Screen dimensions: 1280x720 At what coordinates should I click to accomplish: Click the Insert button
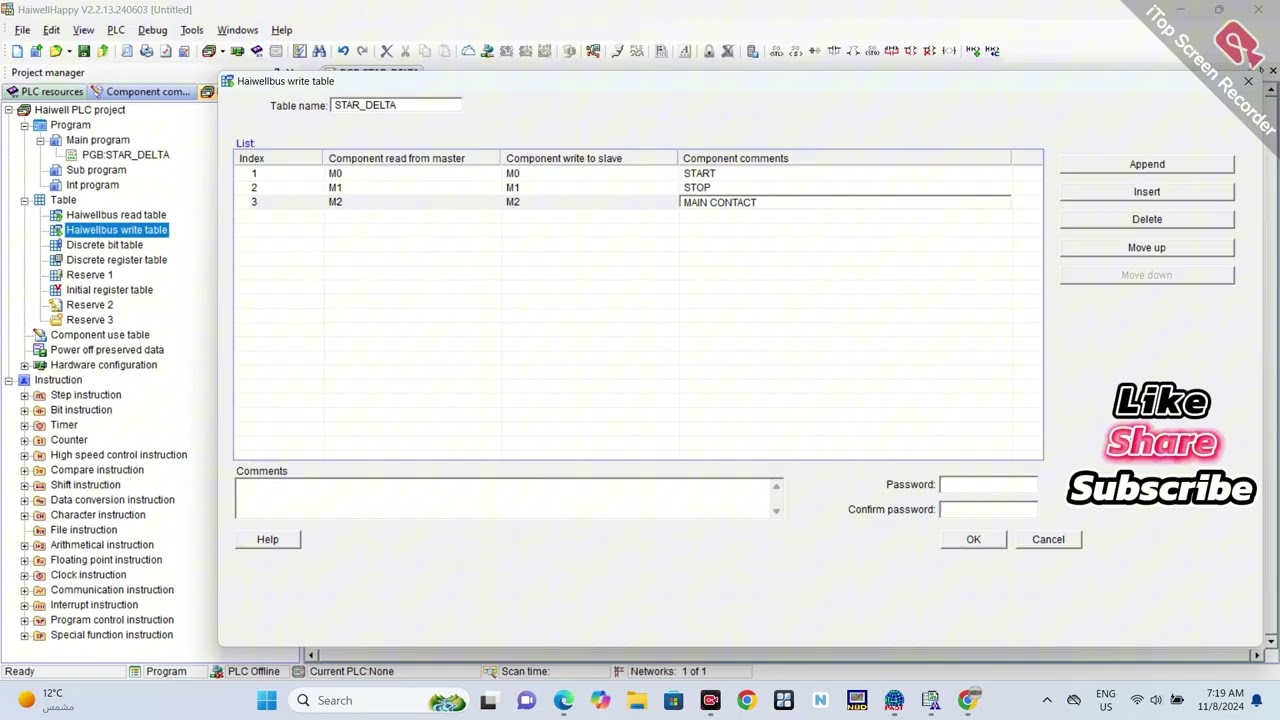tap(1147, 192)
